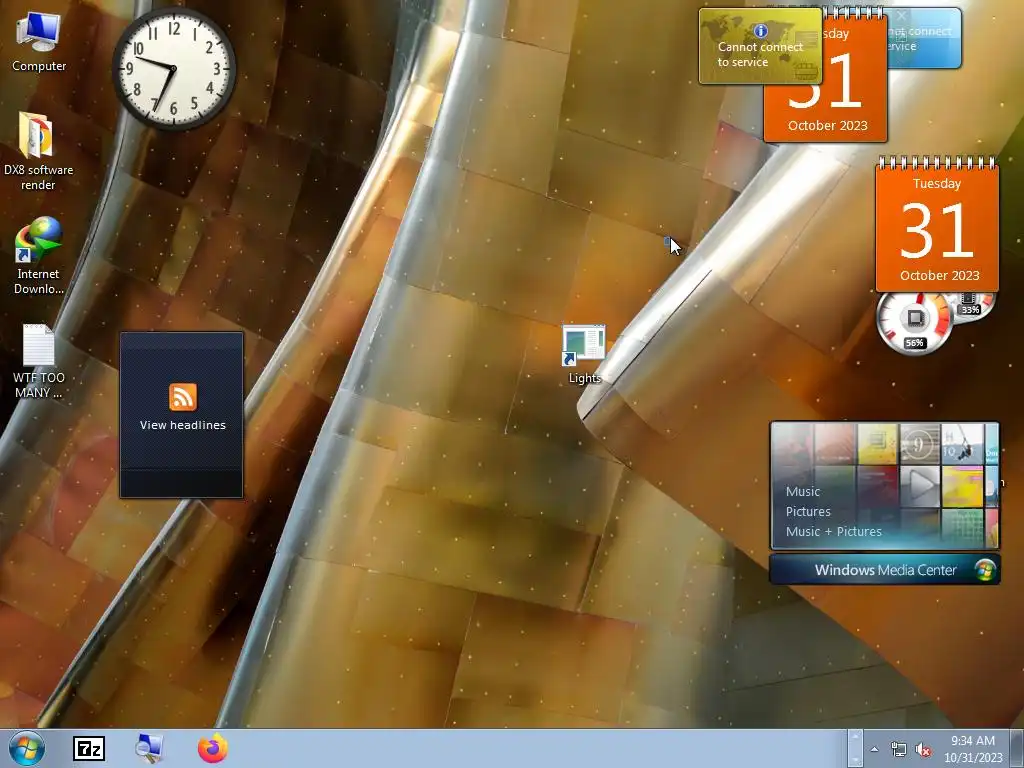The width and height of the screenshot is (1024, 768).
Task: Click the Windows Media Center title bar
Action: click(x=885, y=569)
